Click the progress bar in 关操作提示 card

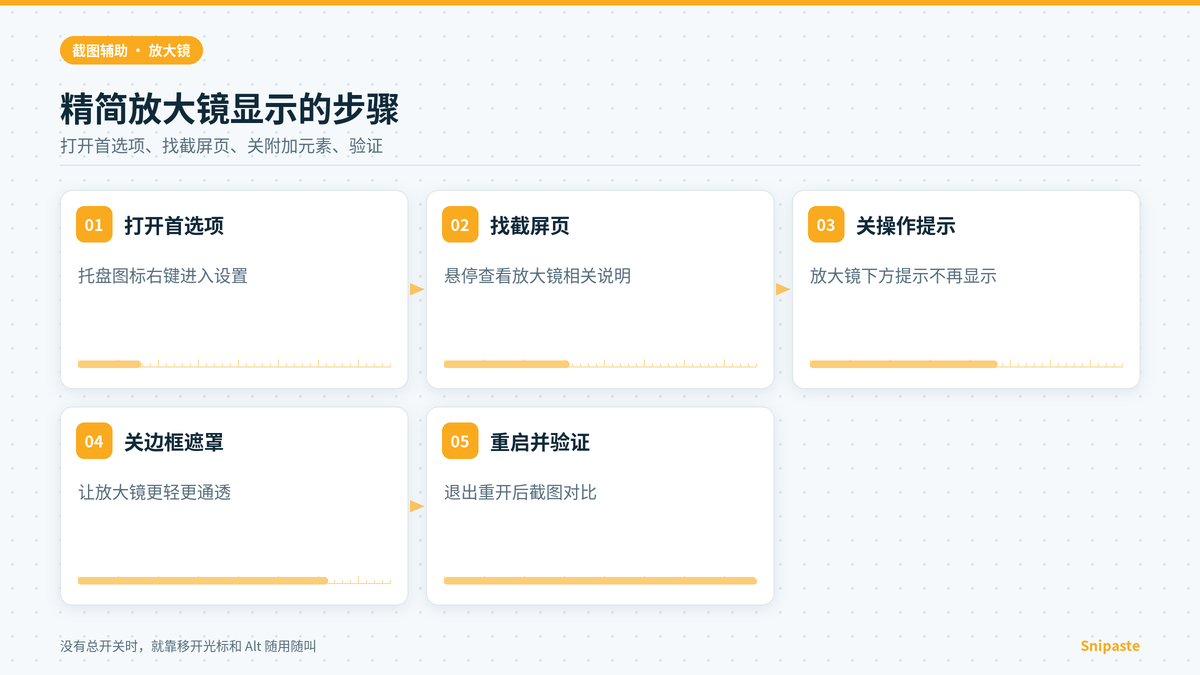coord(966,364)
